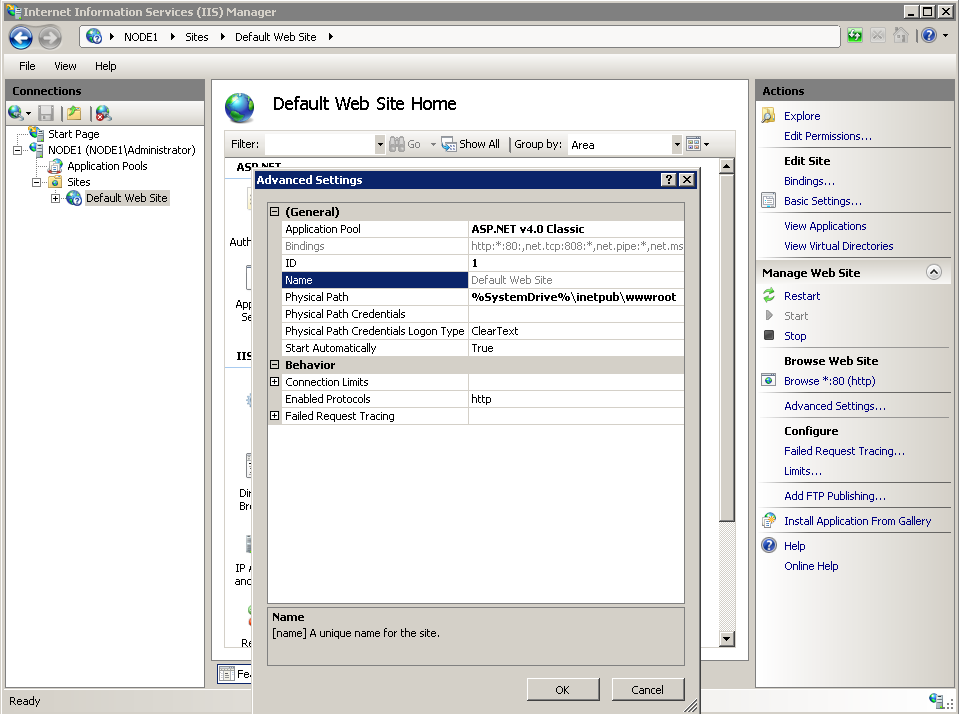
Task: Expand the Failed Request Tracing property
Action: 275,416
